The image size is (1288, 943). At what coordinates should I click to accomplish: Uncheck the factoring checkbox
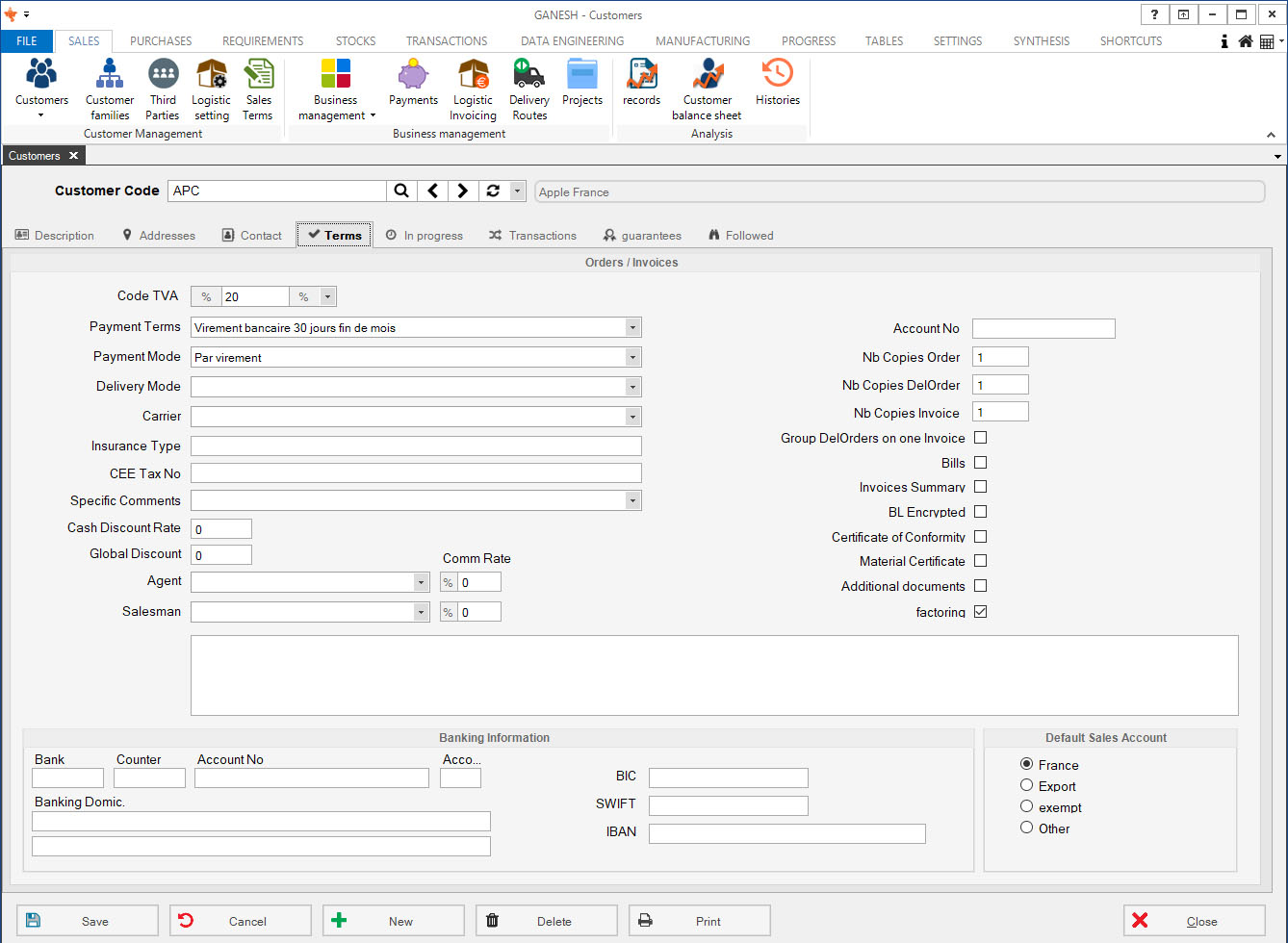pos(980,611)
